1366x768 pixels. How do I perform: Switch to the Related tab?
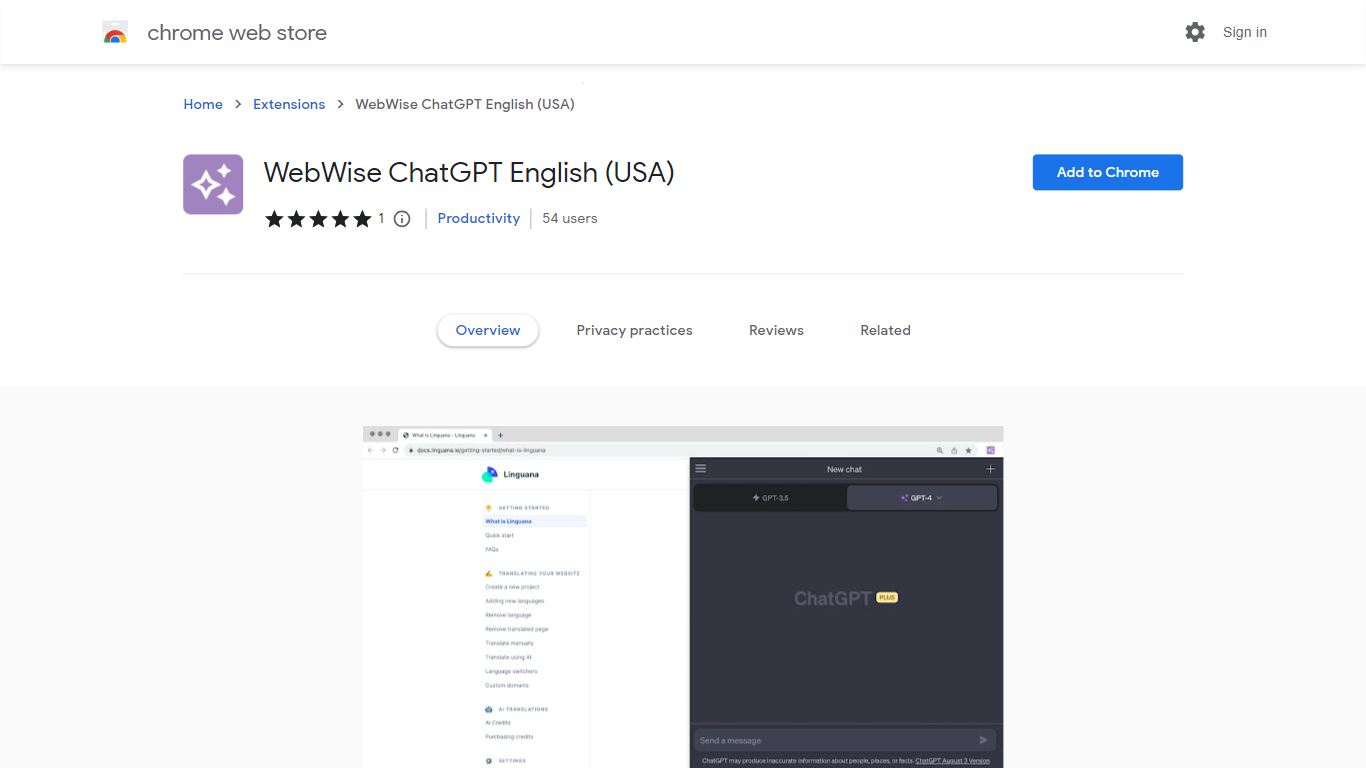coord(885,330)
